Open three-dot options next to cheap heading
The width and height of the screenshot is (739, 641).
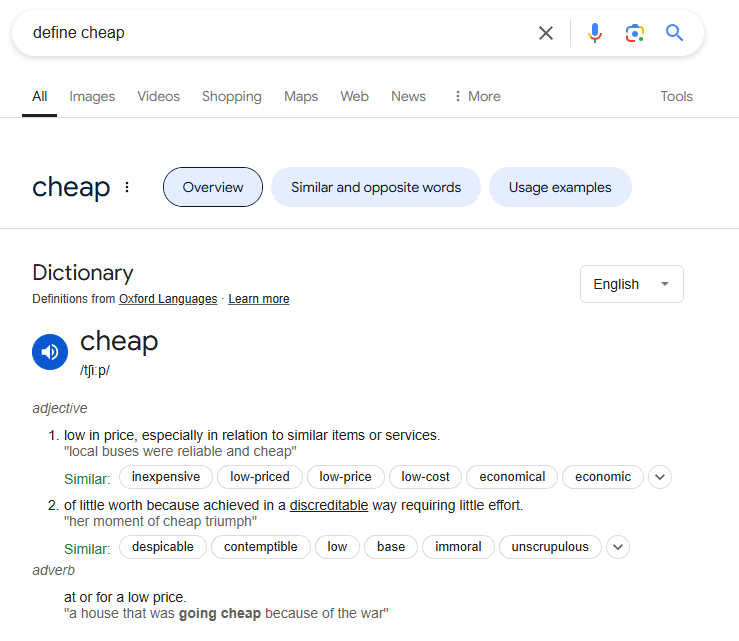coord(127,187)
